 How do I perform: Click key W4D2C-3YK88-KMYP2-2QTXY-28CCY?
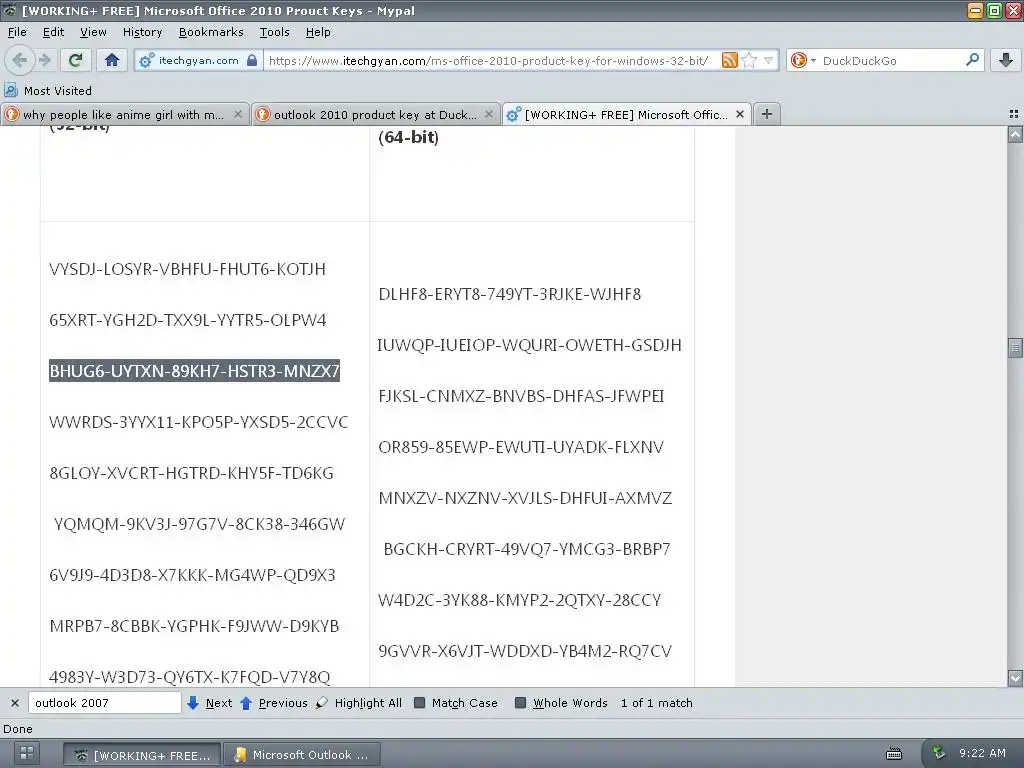(x=520, y=600)
